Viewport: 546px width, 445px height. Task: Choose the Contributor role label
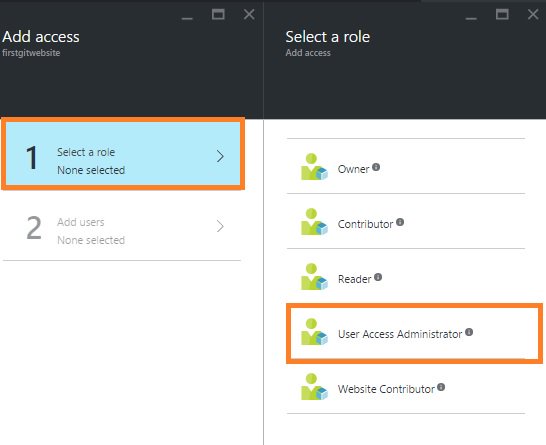coord(365,224)
